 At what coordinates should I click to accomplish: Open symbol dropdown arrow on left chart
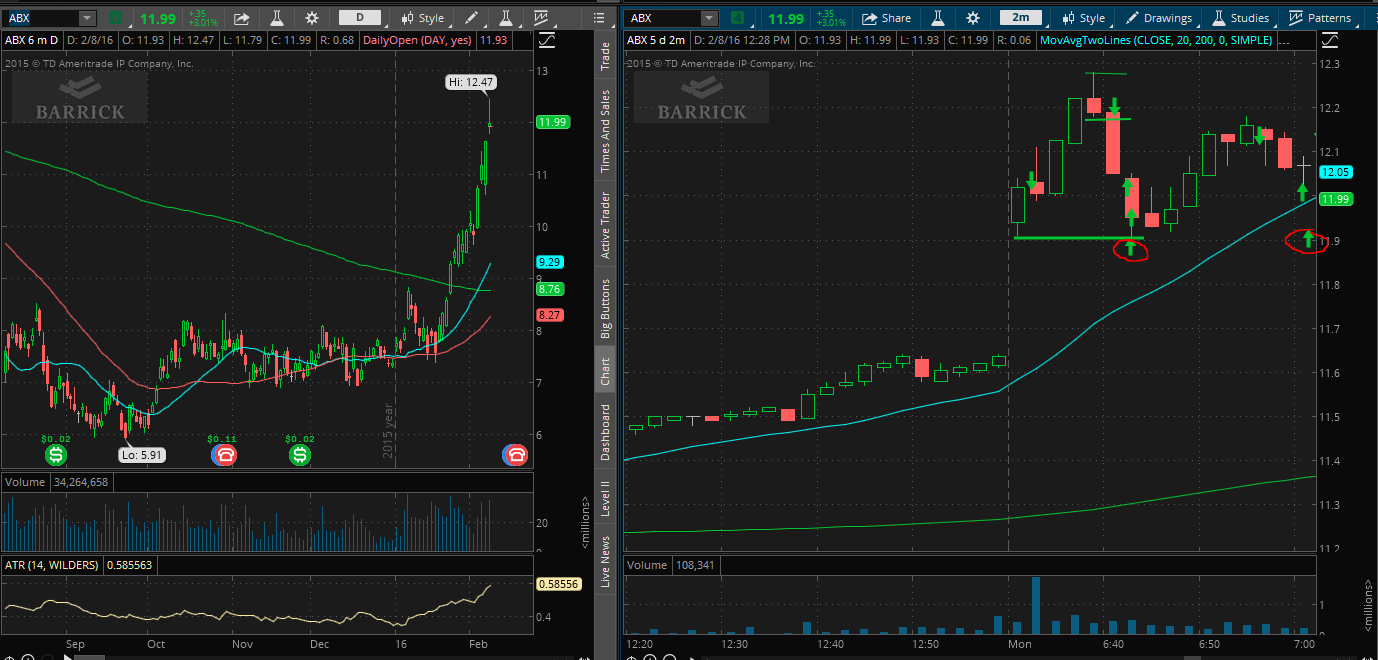[86, 18]
